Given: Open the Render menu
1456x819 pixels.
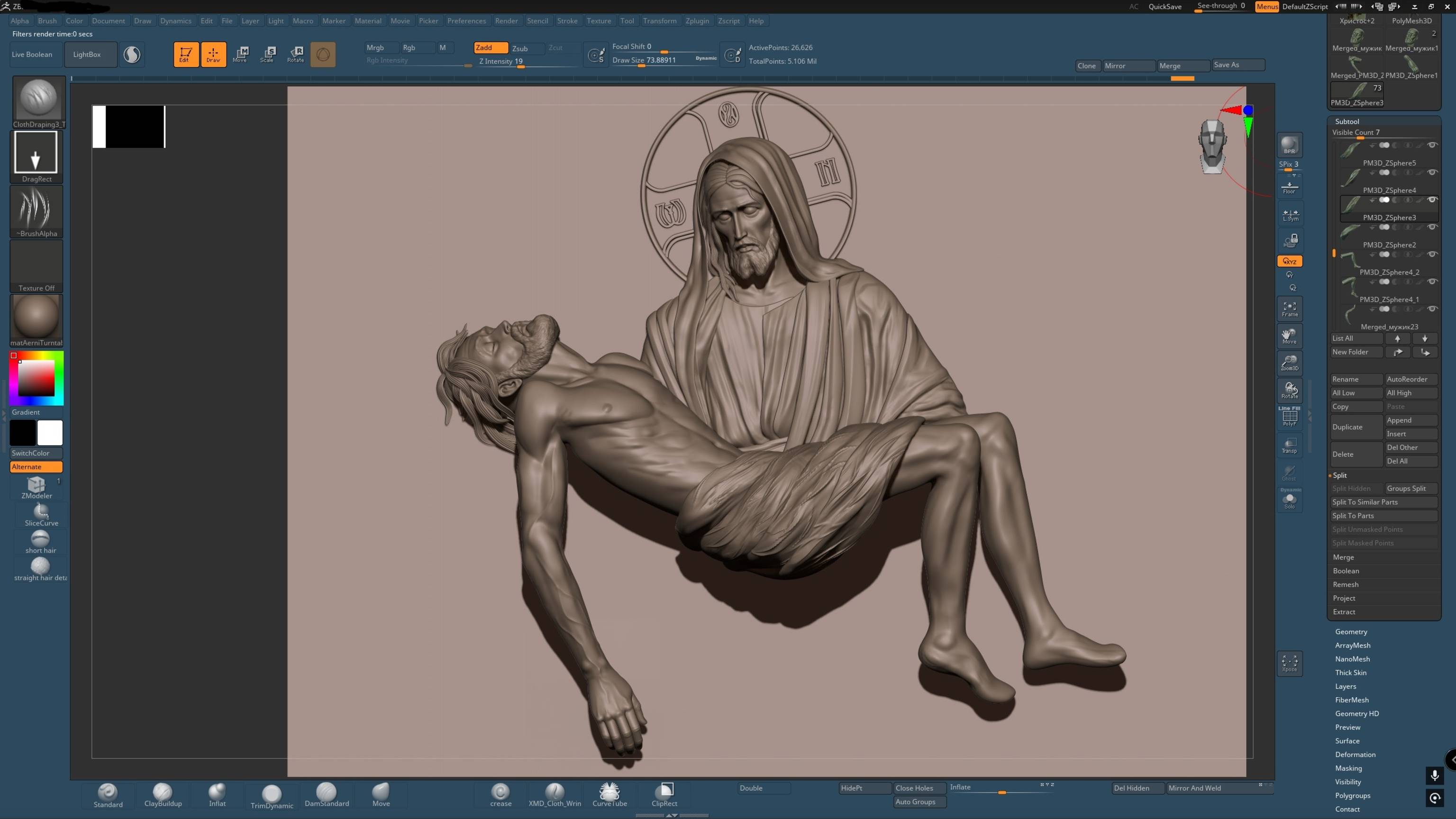Looking at the screenshot, I should (x=506, y=21).
